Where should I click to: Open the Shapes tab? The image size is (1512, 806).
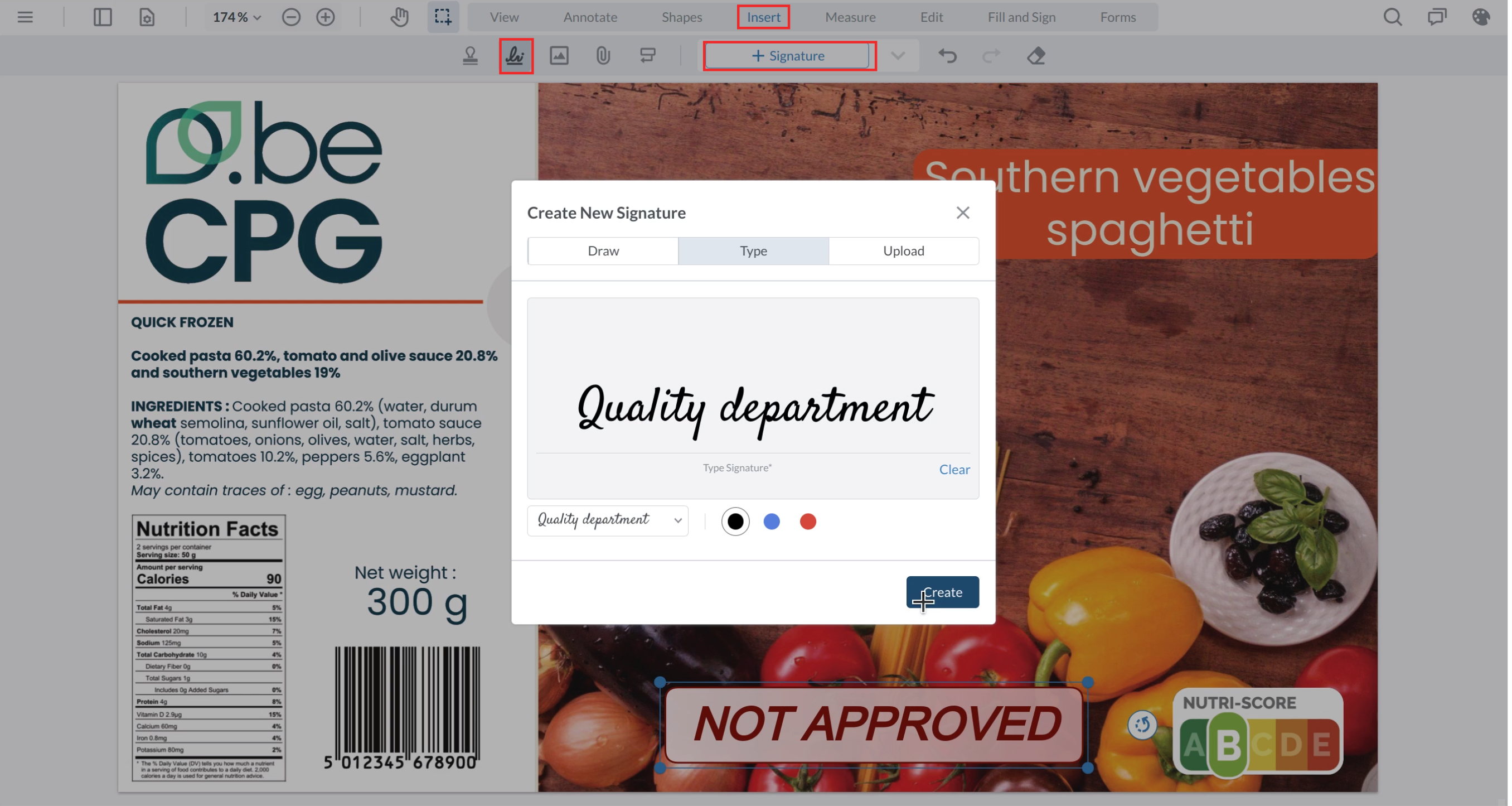click(x=681, y=17)
